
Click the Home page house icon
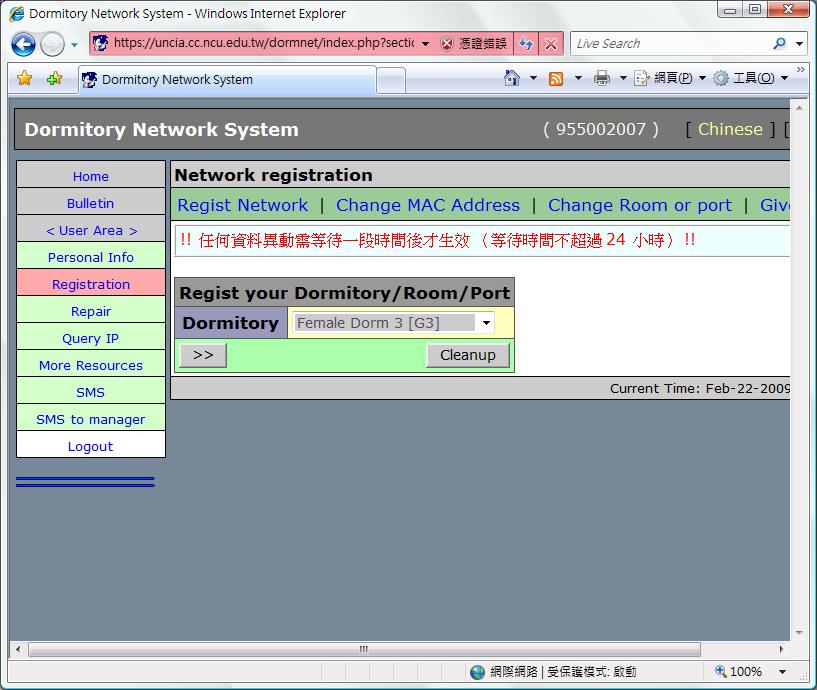(513, 78)
